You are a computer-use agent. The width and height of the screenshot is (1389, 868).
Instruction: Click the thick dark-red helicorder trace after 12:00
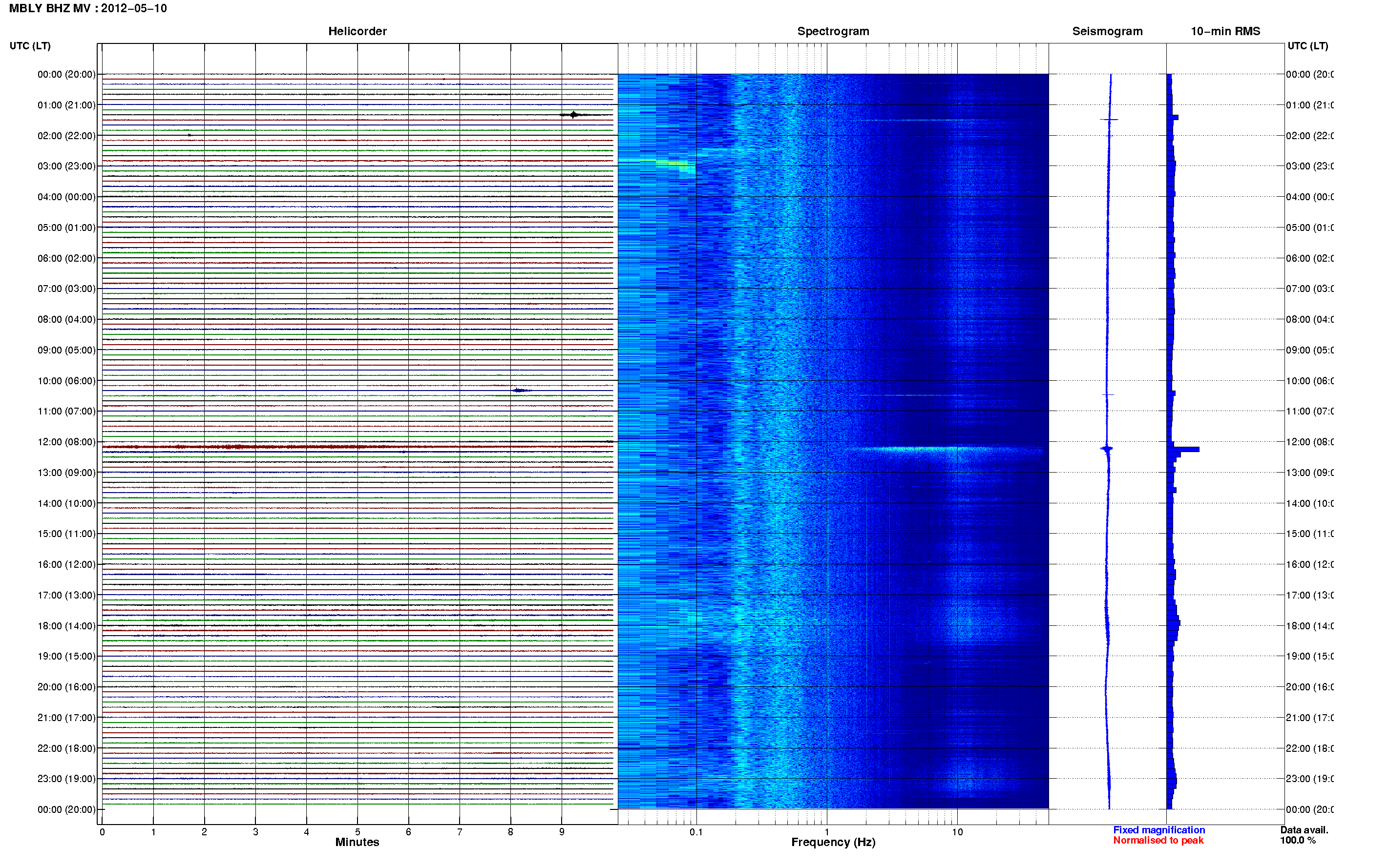[x=358, y=447]
